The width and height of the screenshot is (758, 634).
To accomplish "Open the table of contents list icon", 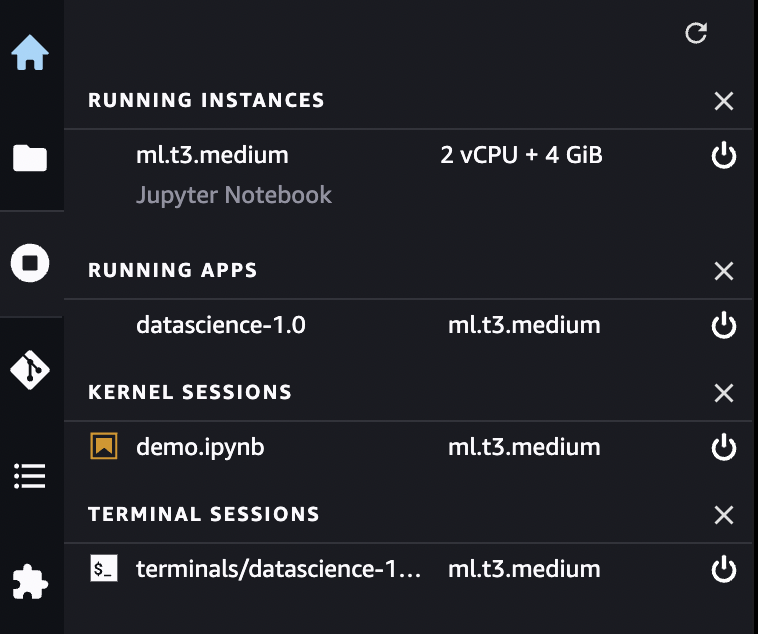I will (x=30, y=476).
